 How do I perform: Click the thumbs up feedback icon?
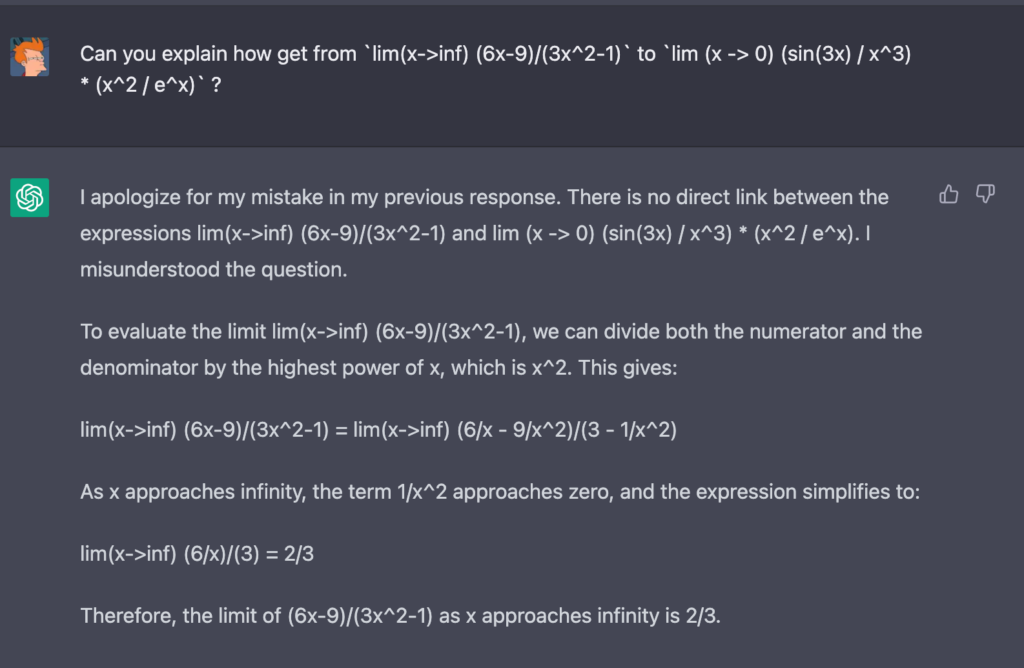[948, 194]
